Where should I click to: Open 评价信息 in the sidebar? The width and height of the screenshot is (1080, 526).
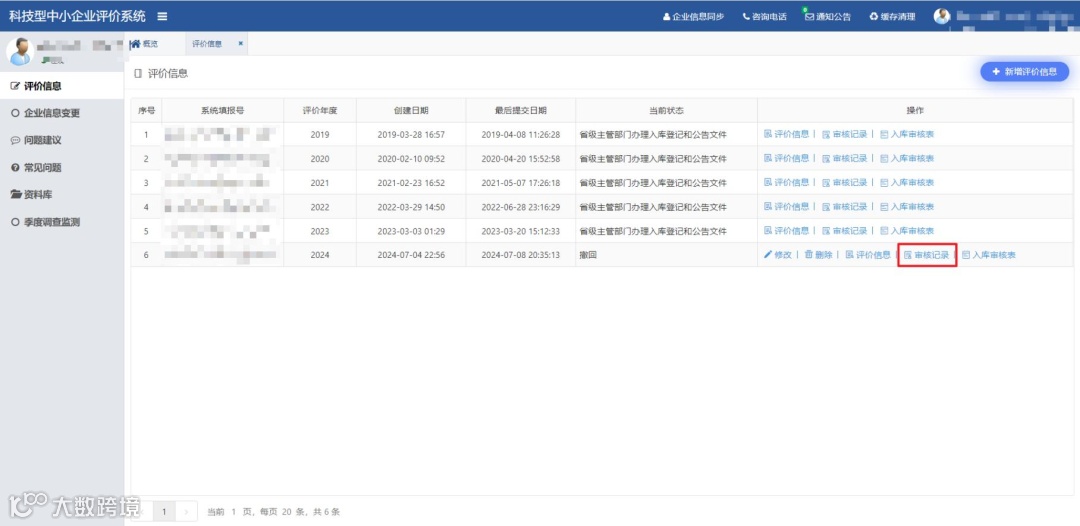62,86
